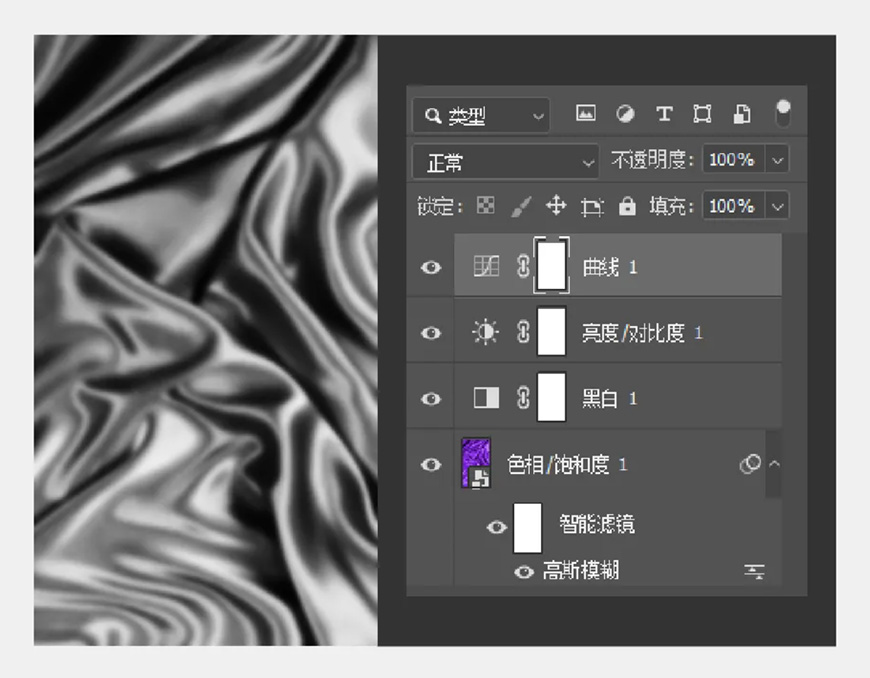The width and height of the screenshot is (870, 678).
Task: Hide the 曲线 1 layer
Action: (x=429, y=265)
